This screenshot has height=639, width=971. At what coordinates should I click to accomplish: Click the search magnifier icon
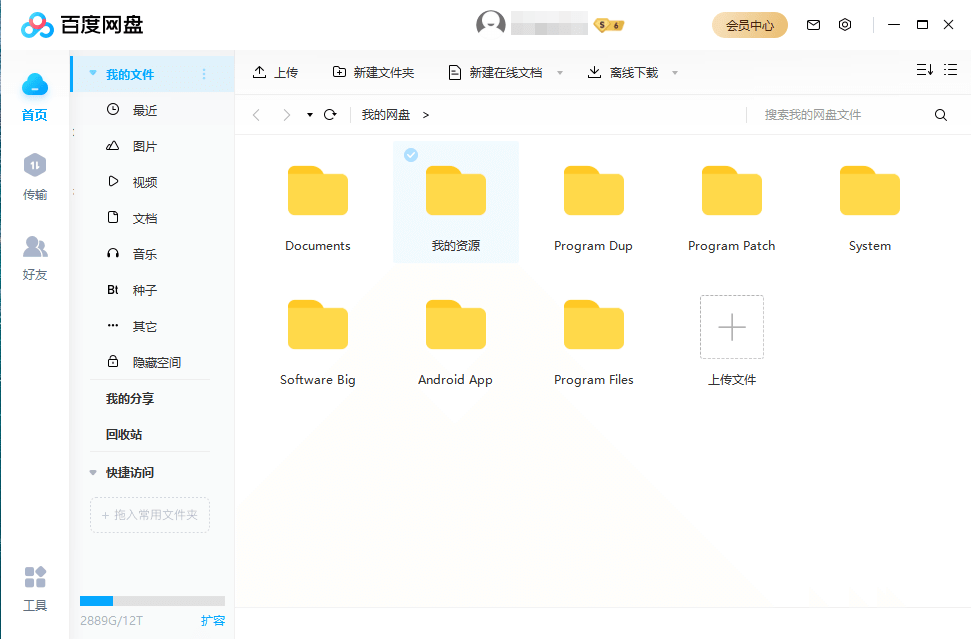click(x=941, y=115)
